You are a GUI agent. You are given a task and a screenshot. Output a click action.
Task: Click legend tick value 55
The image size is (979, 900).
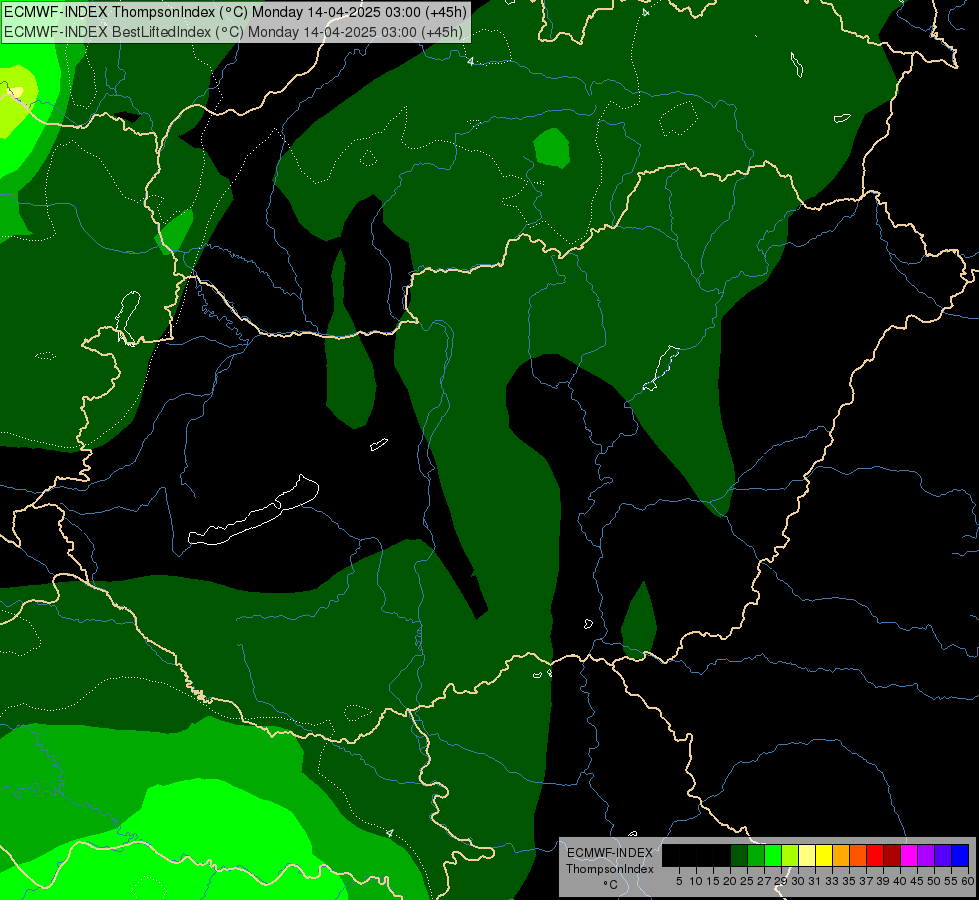click(x=951, y=881)
